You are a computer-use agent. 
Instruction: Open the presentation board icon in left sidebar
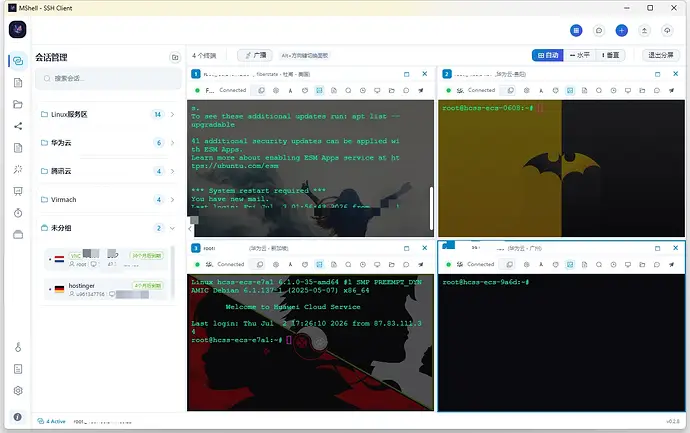pyautogui.click(x=18, y=191)
